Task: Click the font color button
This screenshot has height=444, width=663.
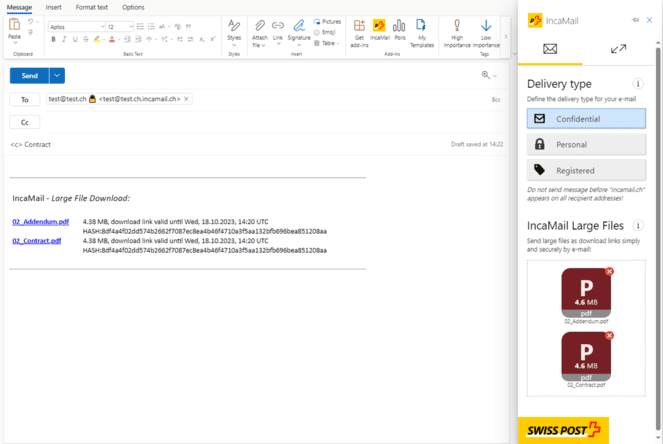Action: pyautogui.click(x=111, y=40)
